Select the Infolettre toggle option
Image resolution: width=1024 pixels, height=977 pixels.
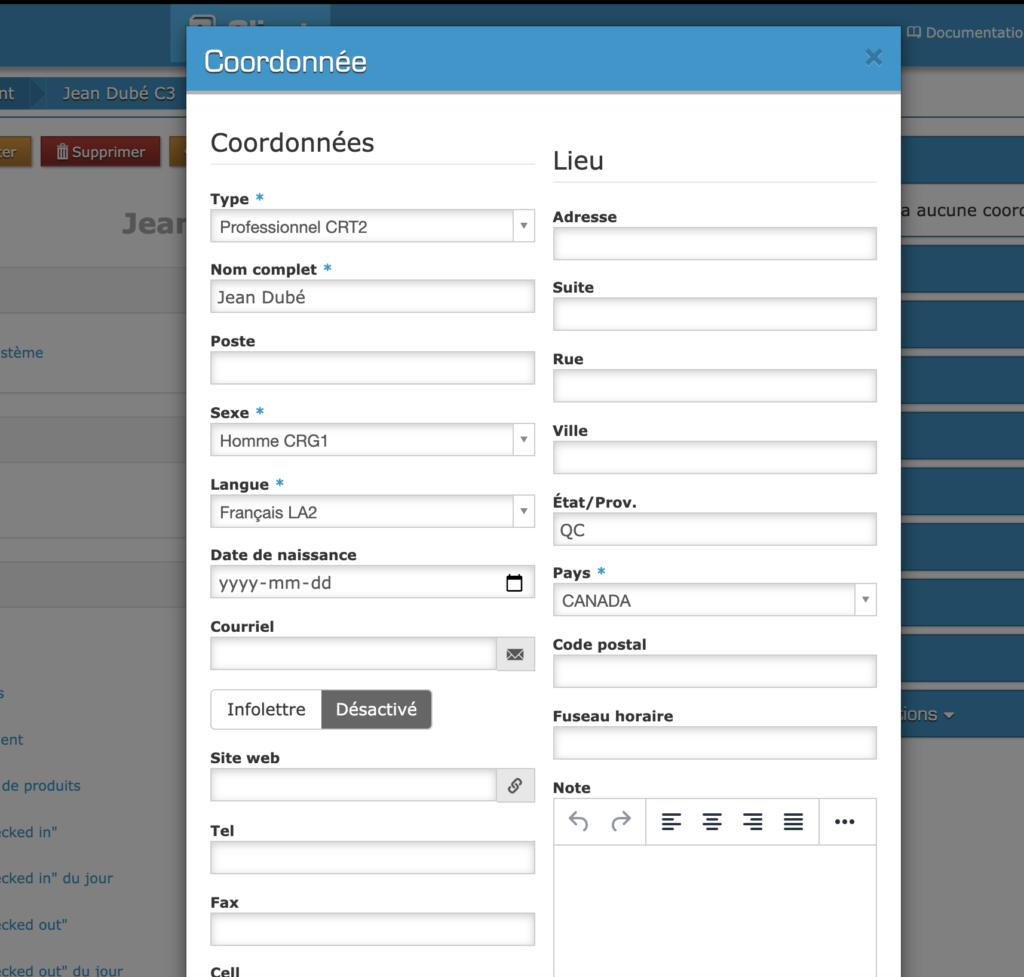coord(266,709)
